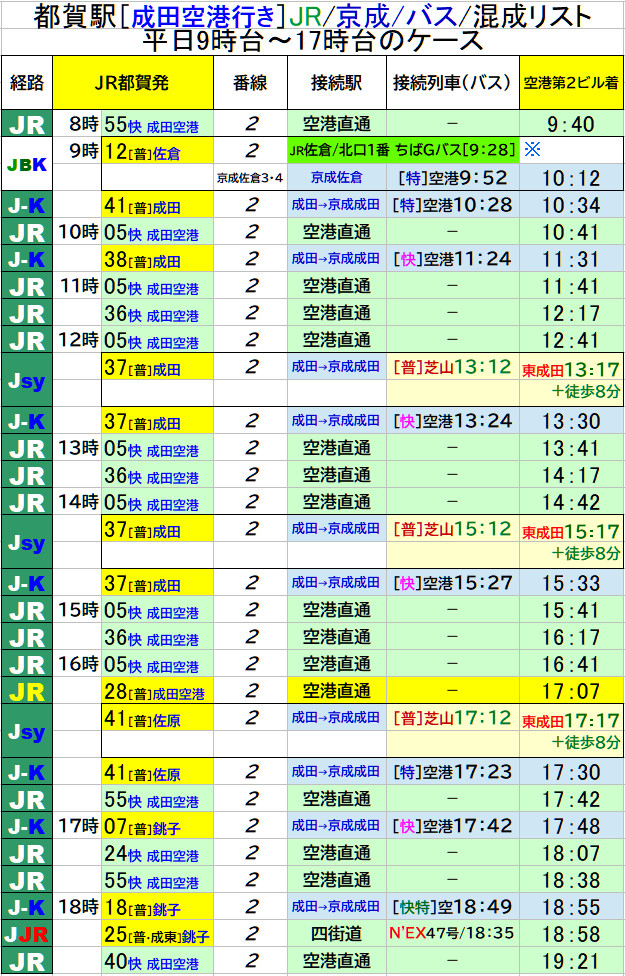The width and height of the screenshot is (625, 976).
Task: Select the yellow-text JR route badge
Action: (26, 691)
